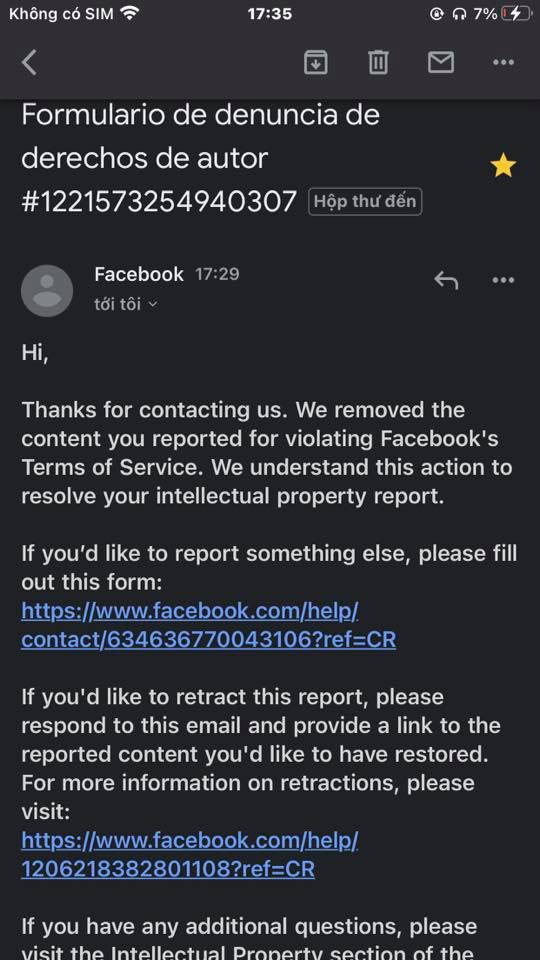Expand recipient details next to tới tôi

coord(153,304)
